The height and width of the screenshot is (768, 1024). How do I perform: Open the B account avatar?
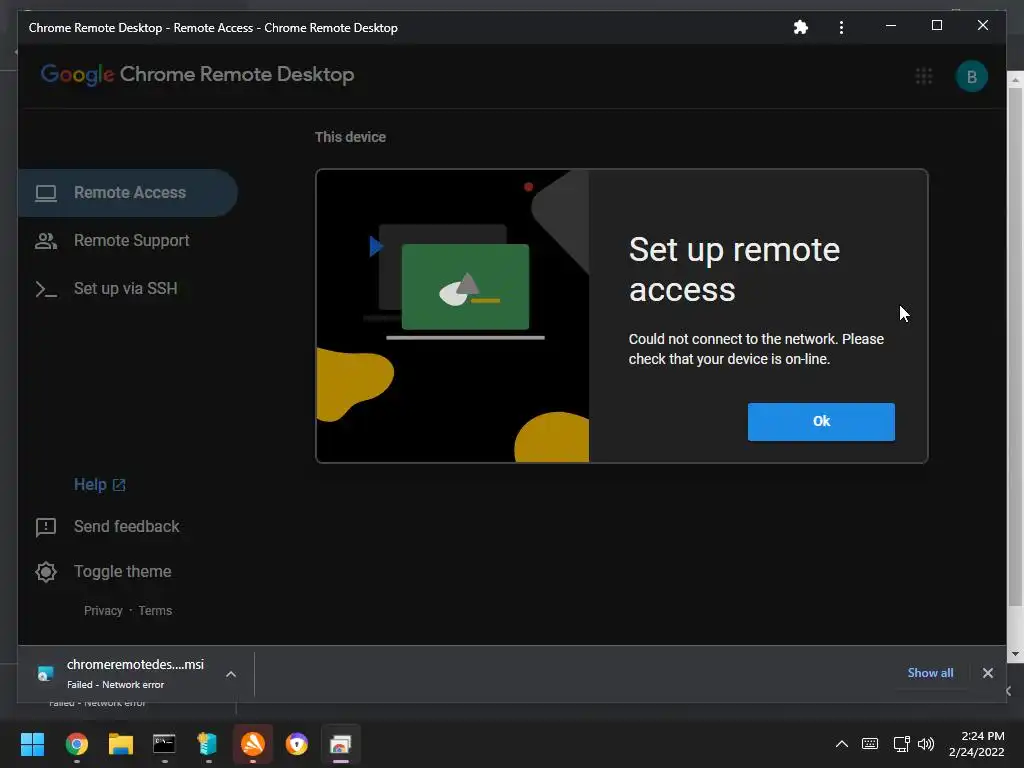tap(971, 76)
